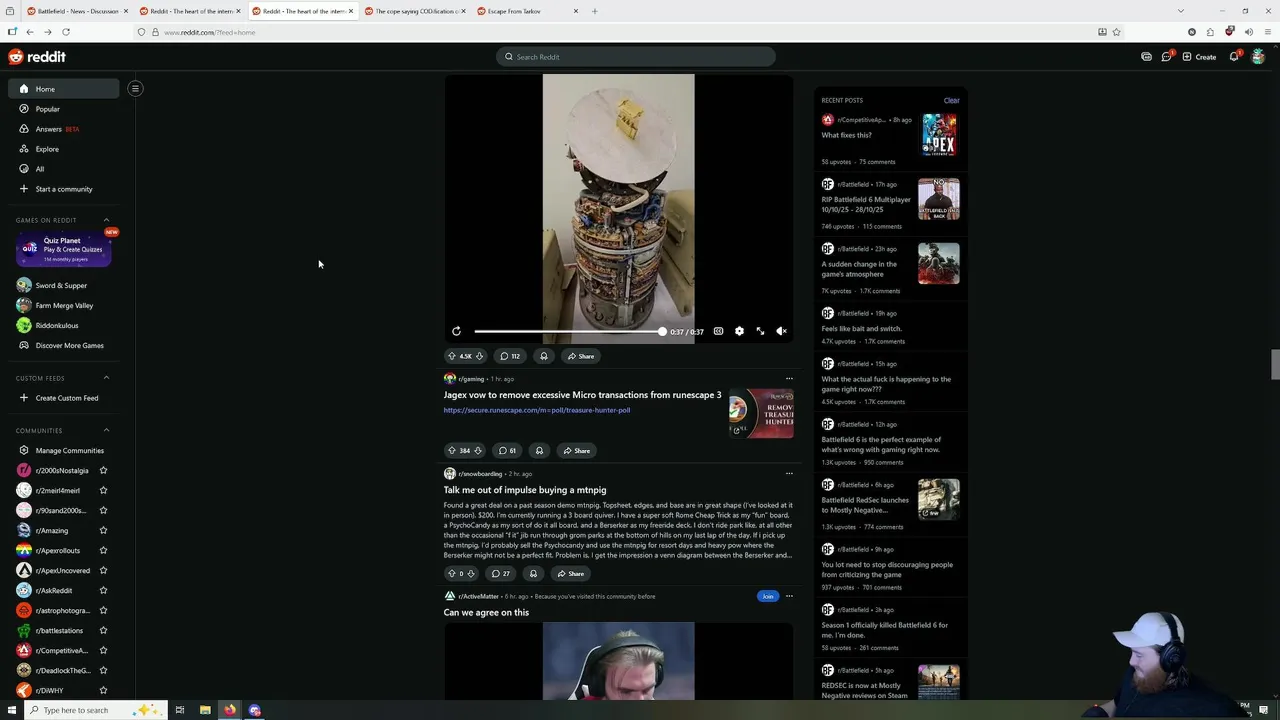
Task: Favorite r/Apexrollouts with star
Action: tap(103, 550)
